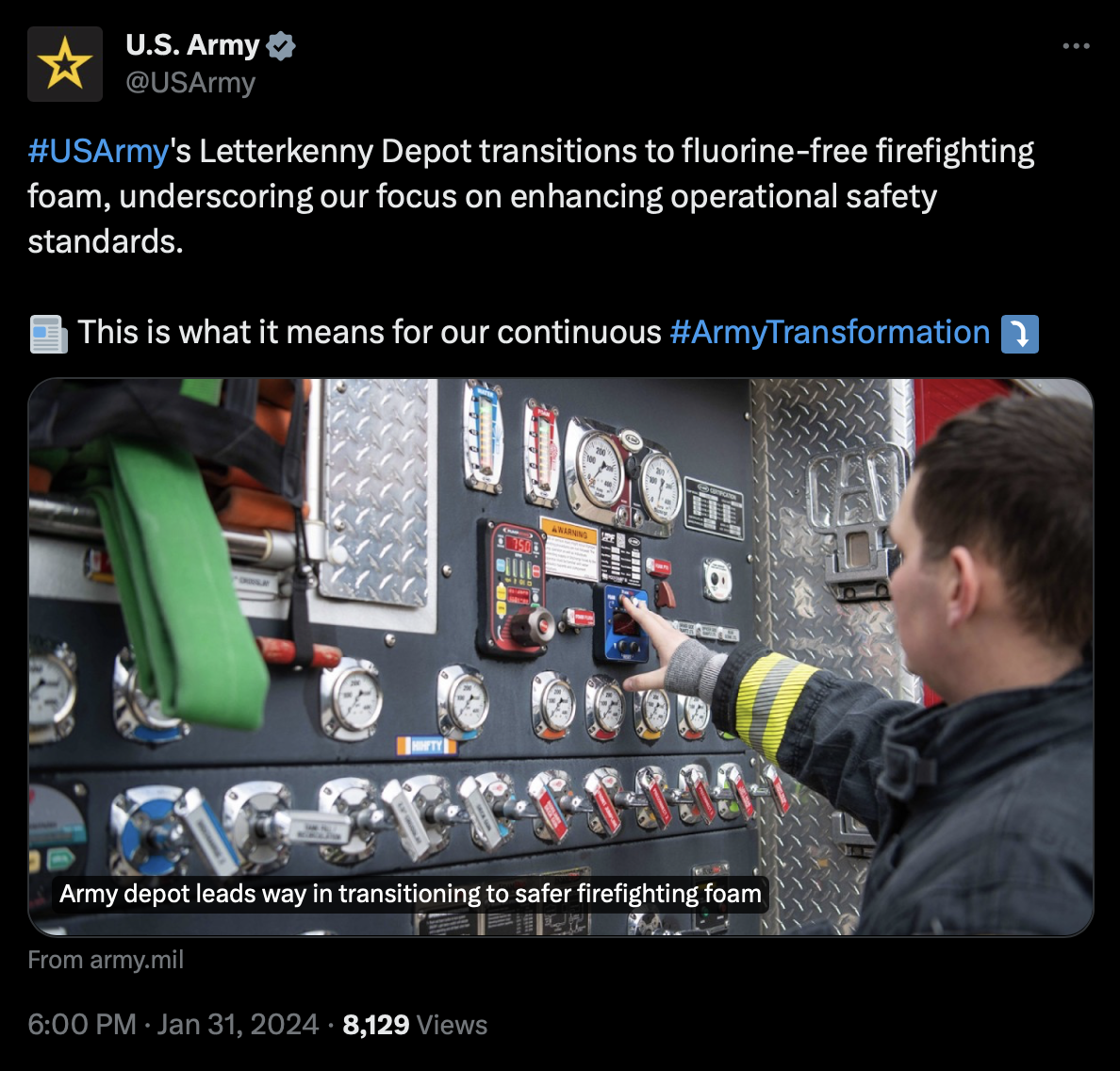This screenshot has width=1120, height=1071.
Task: Click the 6:00 PM Jan 31, 2024 timestamp
Action: (173, 1024)
